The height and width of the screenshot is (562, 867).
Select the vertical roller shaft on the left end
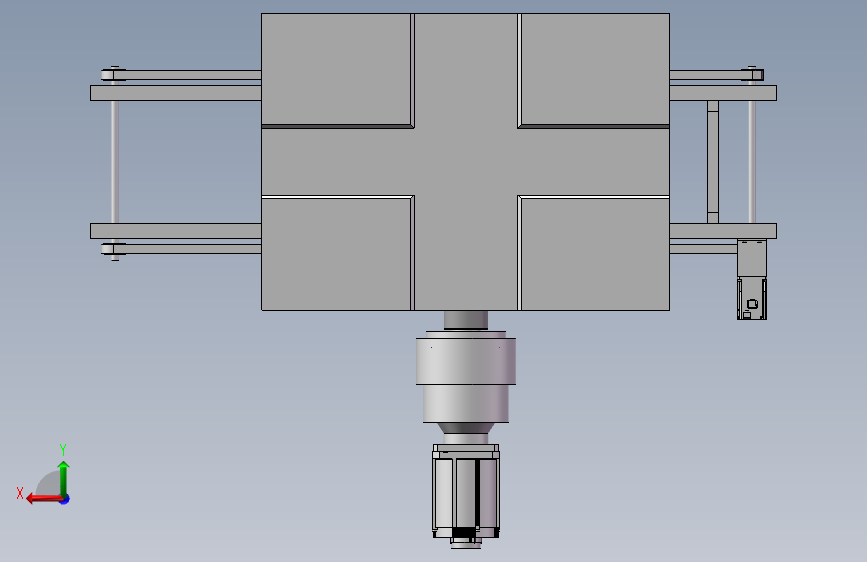tap(115, 163)
